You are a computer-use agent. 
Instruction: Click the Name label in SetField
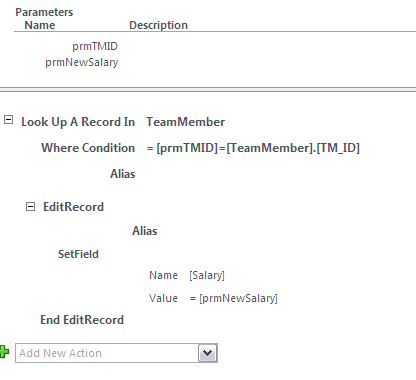163,275
